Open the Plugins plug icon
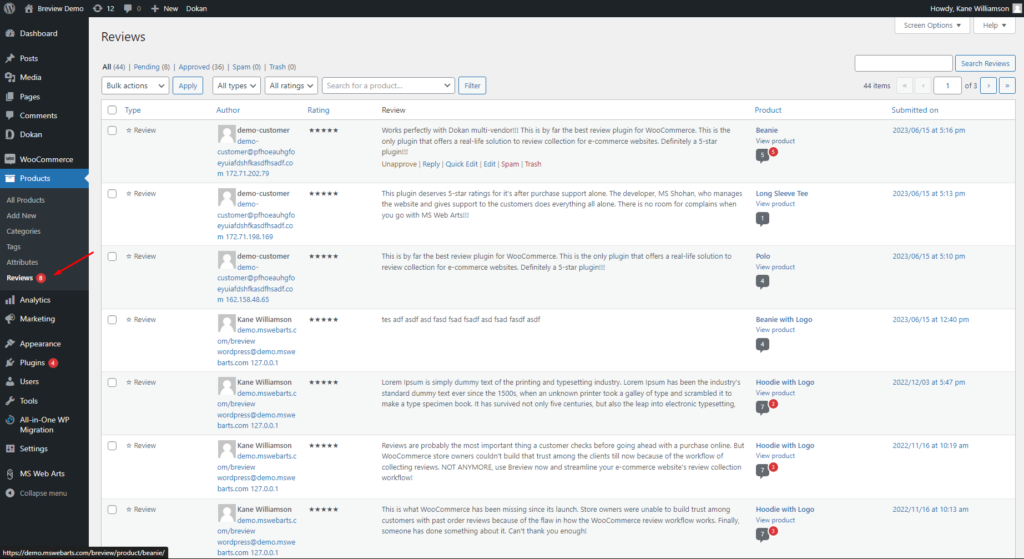Image resolution: width=1024 pixels, height=559 pixels. pyautogui.click(x=10, y=362)
